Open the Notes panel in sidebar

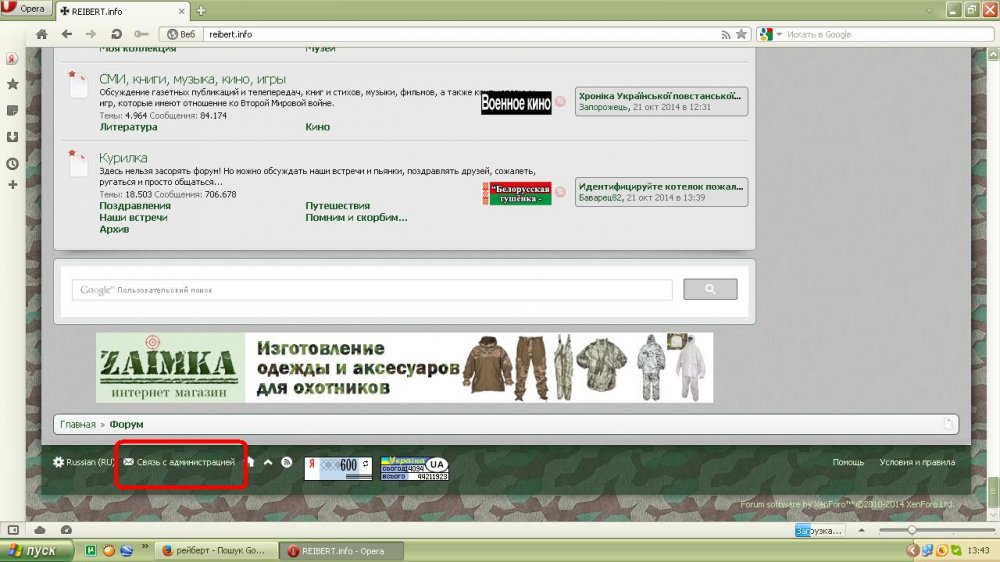coord(12,110)
